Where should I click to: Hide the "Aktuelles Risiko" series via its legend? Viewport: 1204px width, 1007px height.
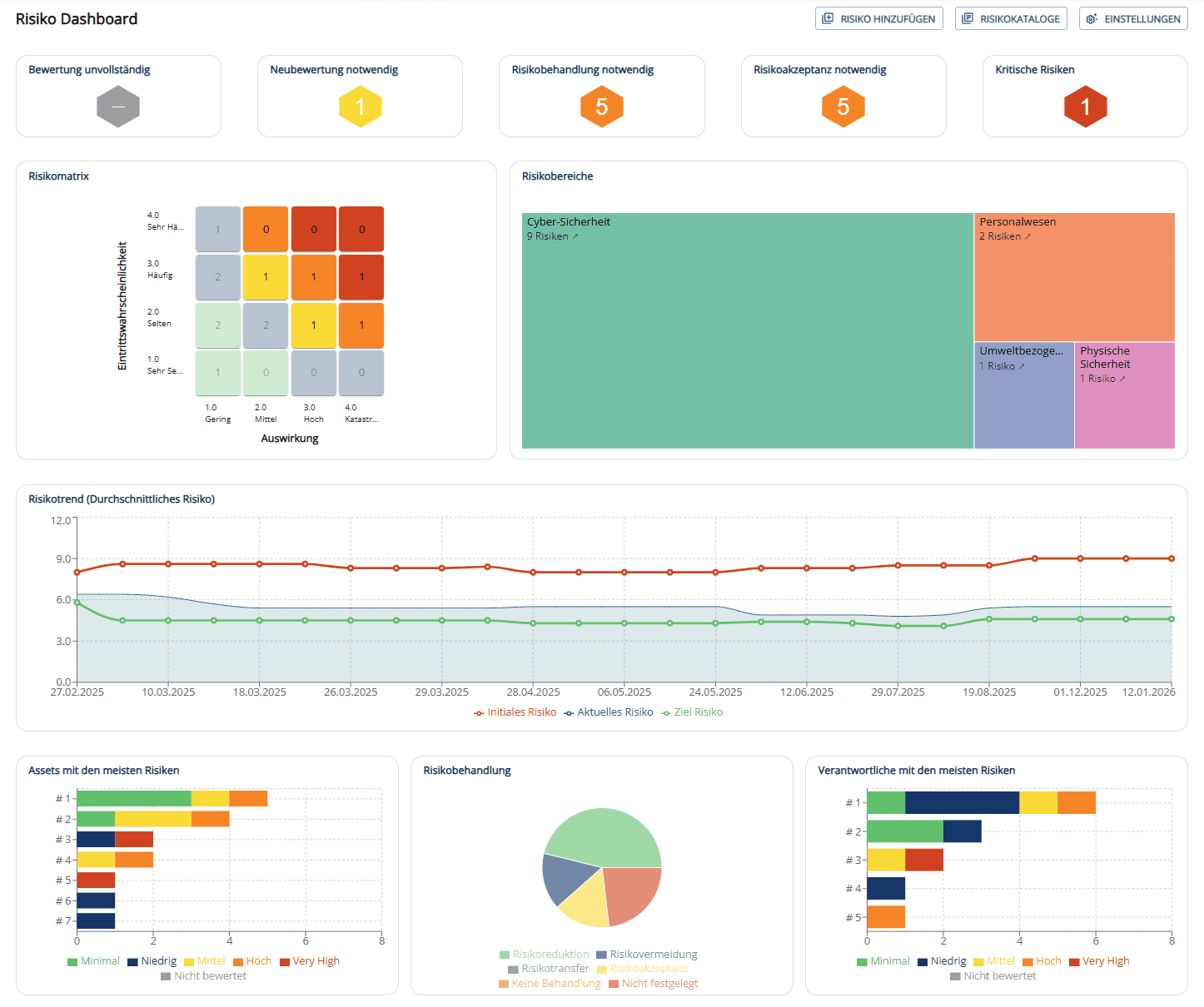[x=609, y=712]
